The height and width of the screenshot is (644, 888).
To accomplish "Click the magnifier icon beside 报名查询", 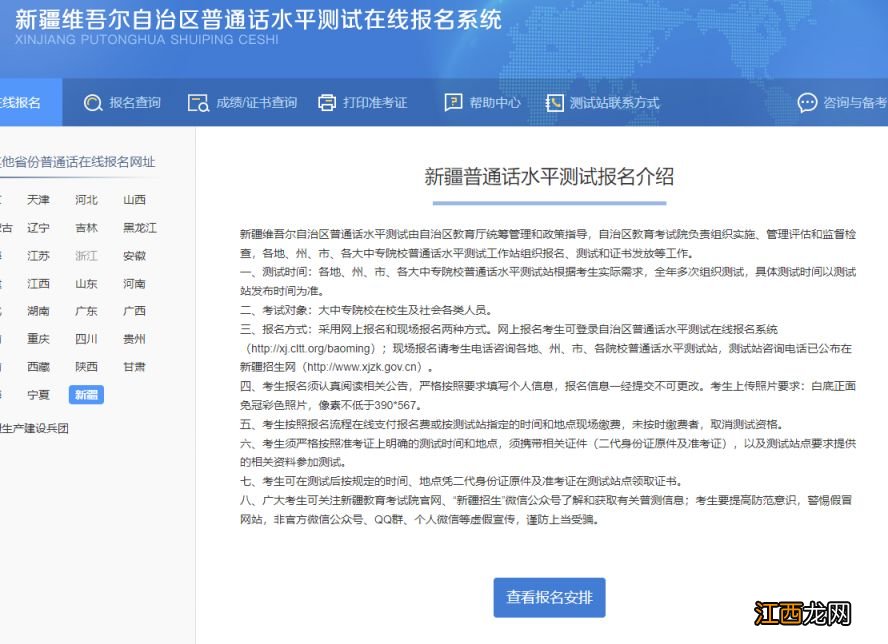I will pos(95,102).
